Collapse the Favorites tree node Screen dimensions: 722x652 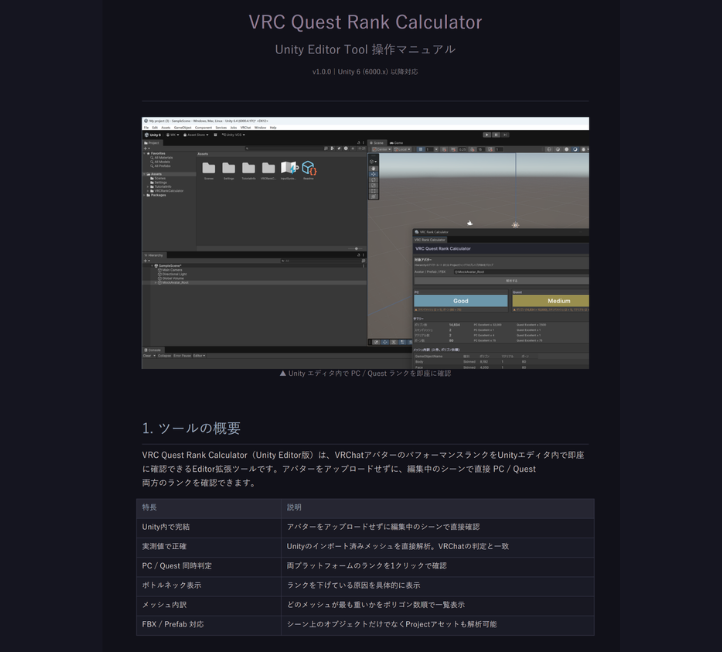(145, 153)
